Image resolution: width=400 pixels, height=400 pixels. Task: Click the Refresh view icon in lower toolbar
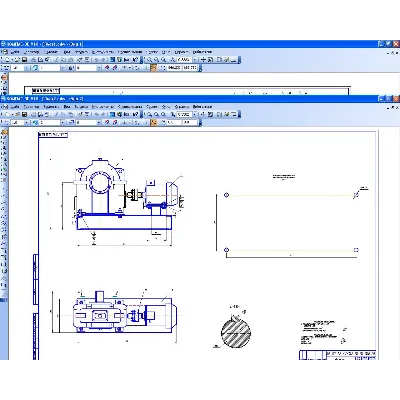click(210, 114)
